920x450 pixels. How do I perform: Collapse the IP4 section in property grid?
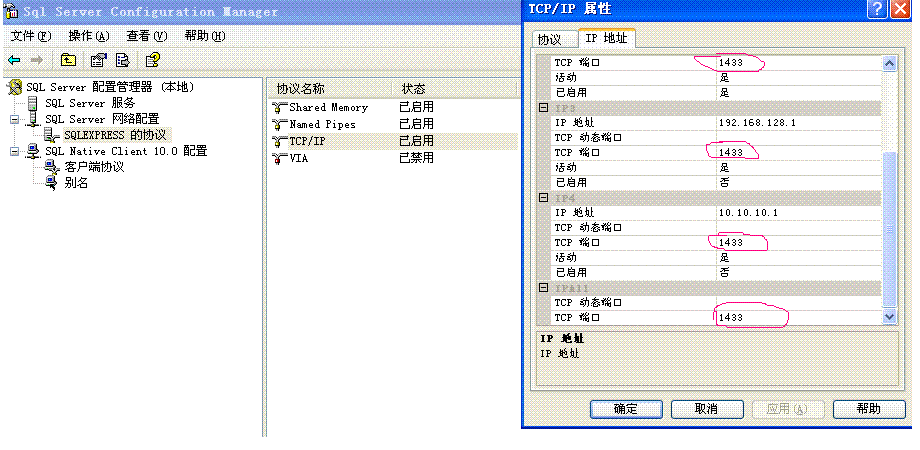point(543,198)
